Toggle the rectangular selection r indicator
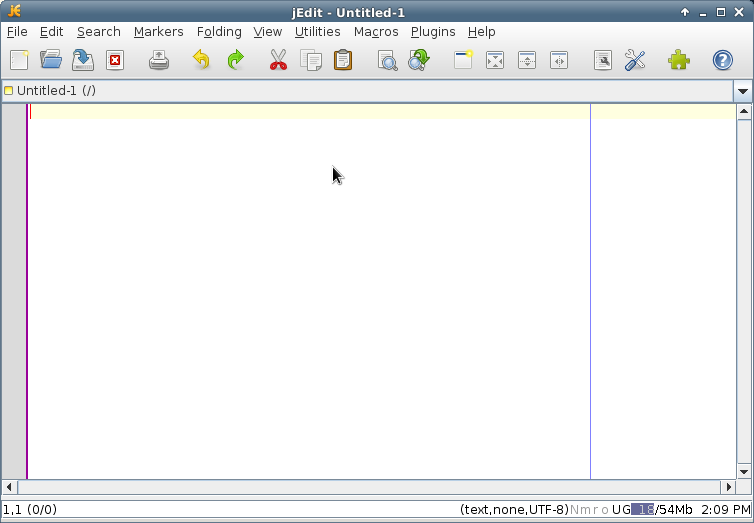Screen dimensions: 754x523 click(x=596, y=510)
